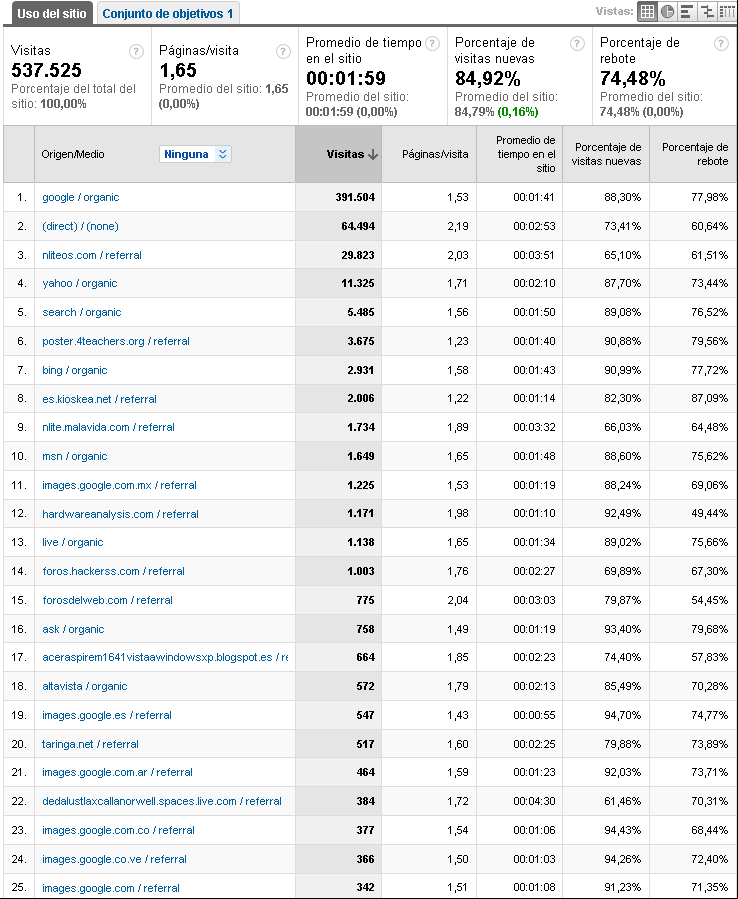Sort by Porcentaje de visitas nuevas header

[607, 154]
